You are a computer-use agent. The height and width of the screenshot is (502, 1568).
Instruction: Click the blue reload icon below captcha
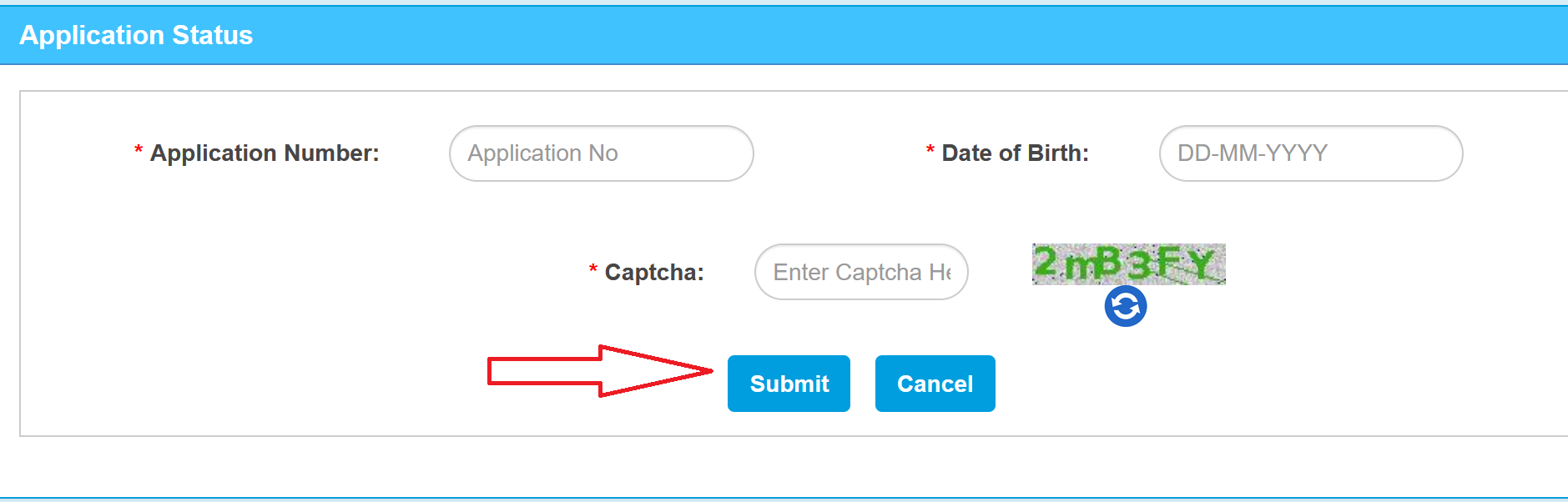pos(1125,306)
